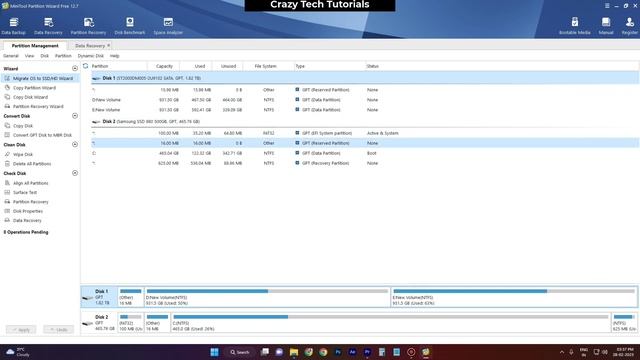
Task: Sort by the Capacity column header
Action: 164,66
